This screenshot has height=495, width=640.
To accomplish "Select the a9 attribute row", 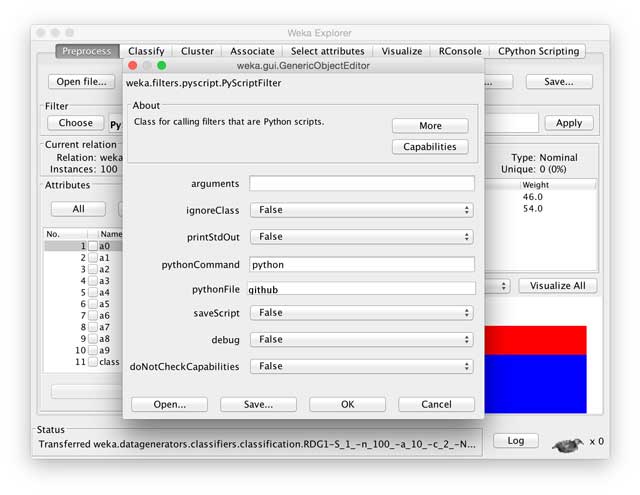I will [83, 351].
